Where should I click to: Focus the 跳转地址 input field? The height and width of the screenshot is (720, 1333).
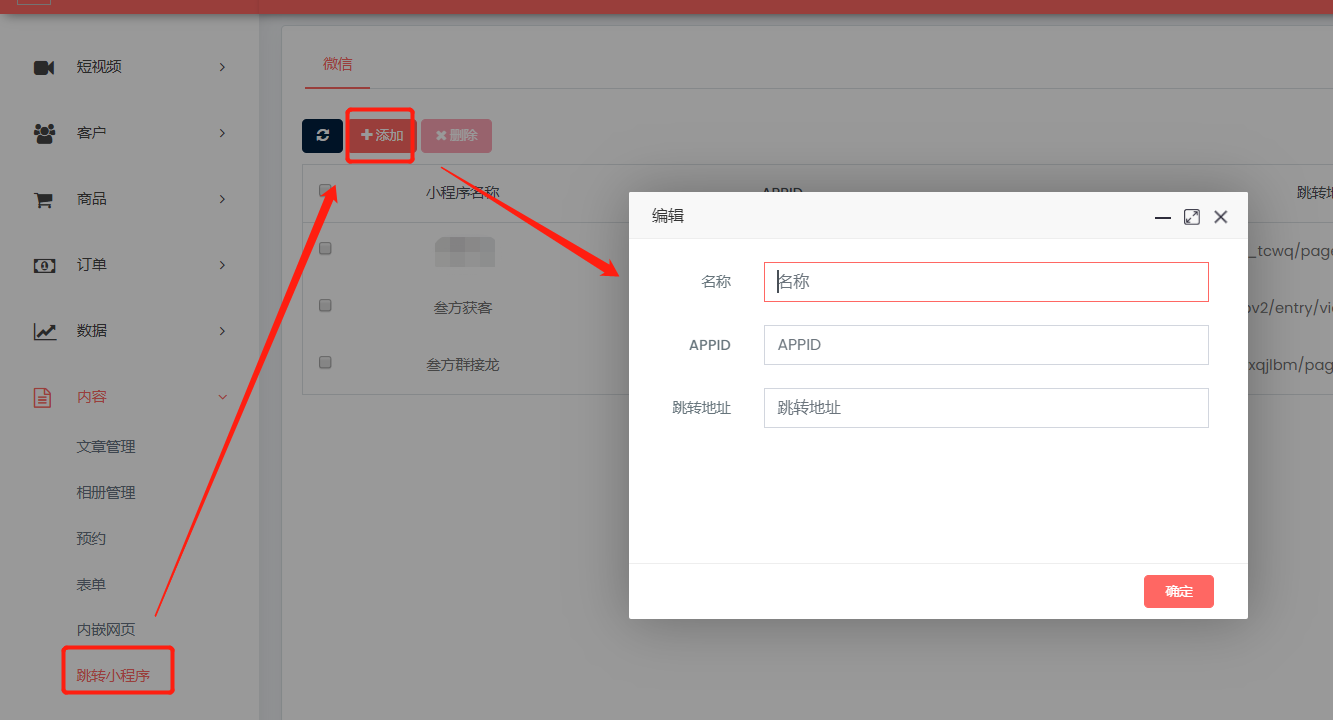(986, 408)
